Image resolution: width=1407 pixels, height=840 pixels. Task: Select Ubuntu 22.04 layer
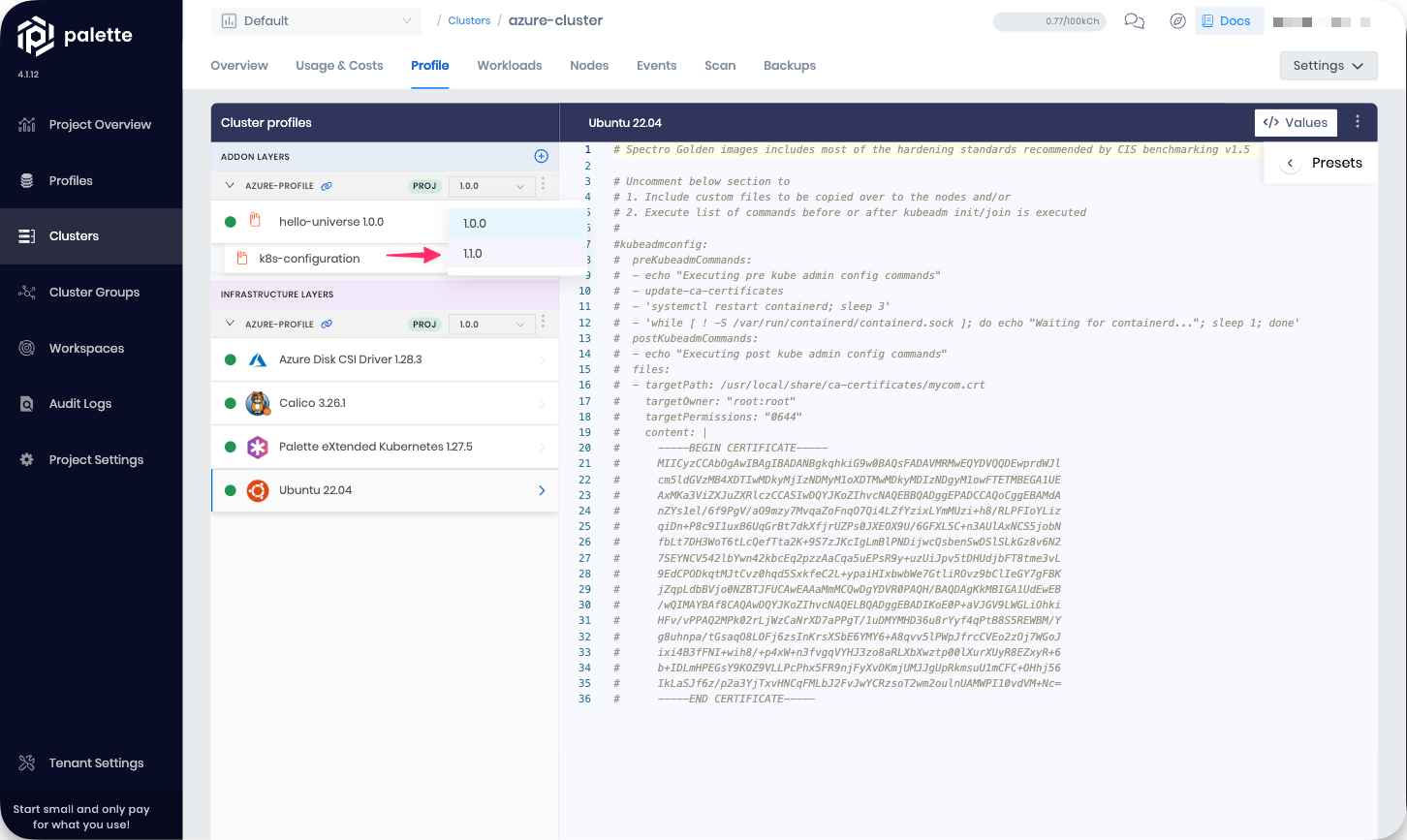[x=385, y=490]
